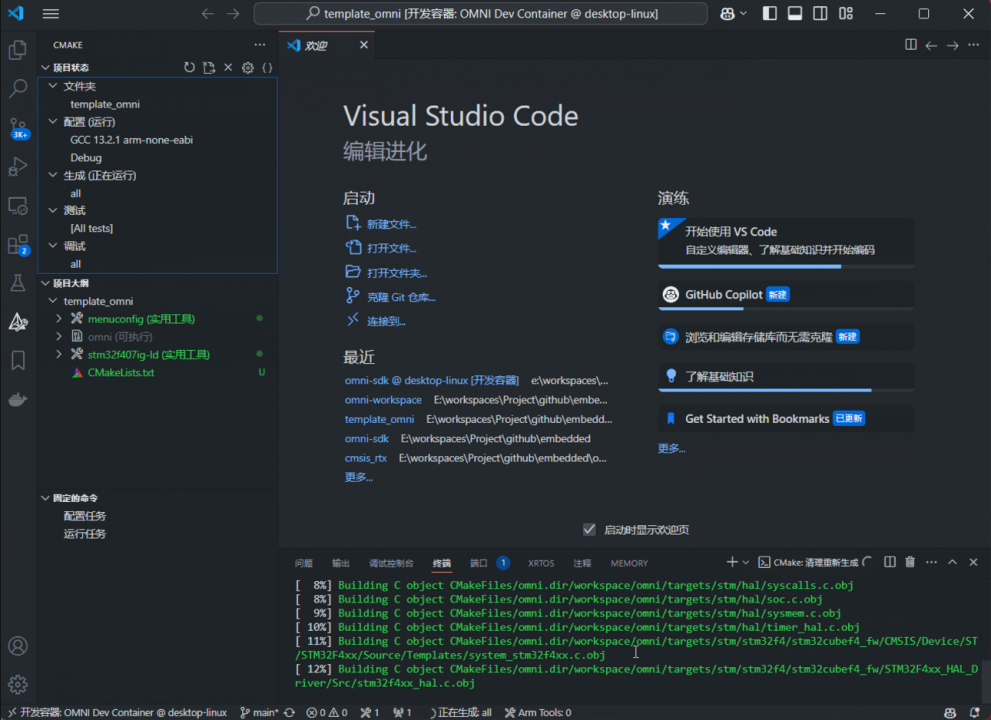Switch to the 调试控制台 panel tab
This screenshot has height=720, width=991.
point(391,563)
